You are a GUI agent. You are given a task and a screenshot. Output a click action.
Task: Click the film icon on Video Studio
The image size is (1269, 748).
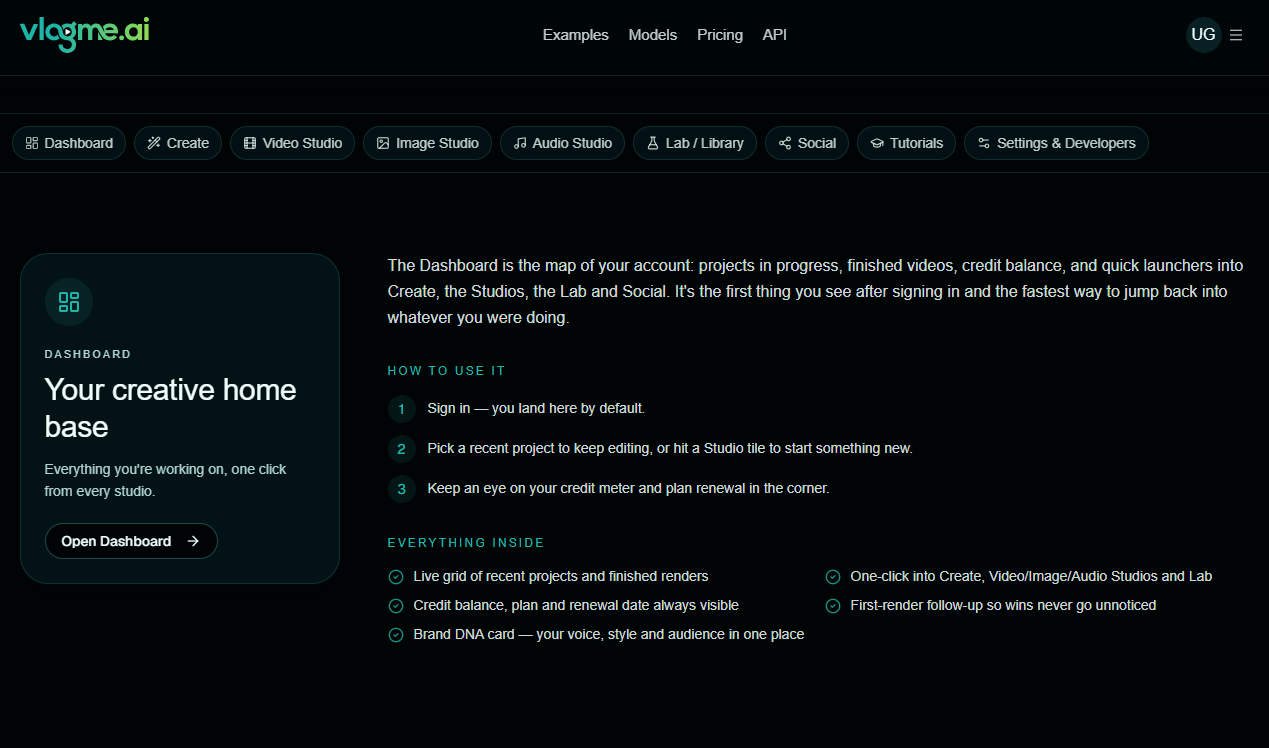pos(250,143)
